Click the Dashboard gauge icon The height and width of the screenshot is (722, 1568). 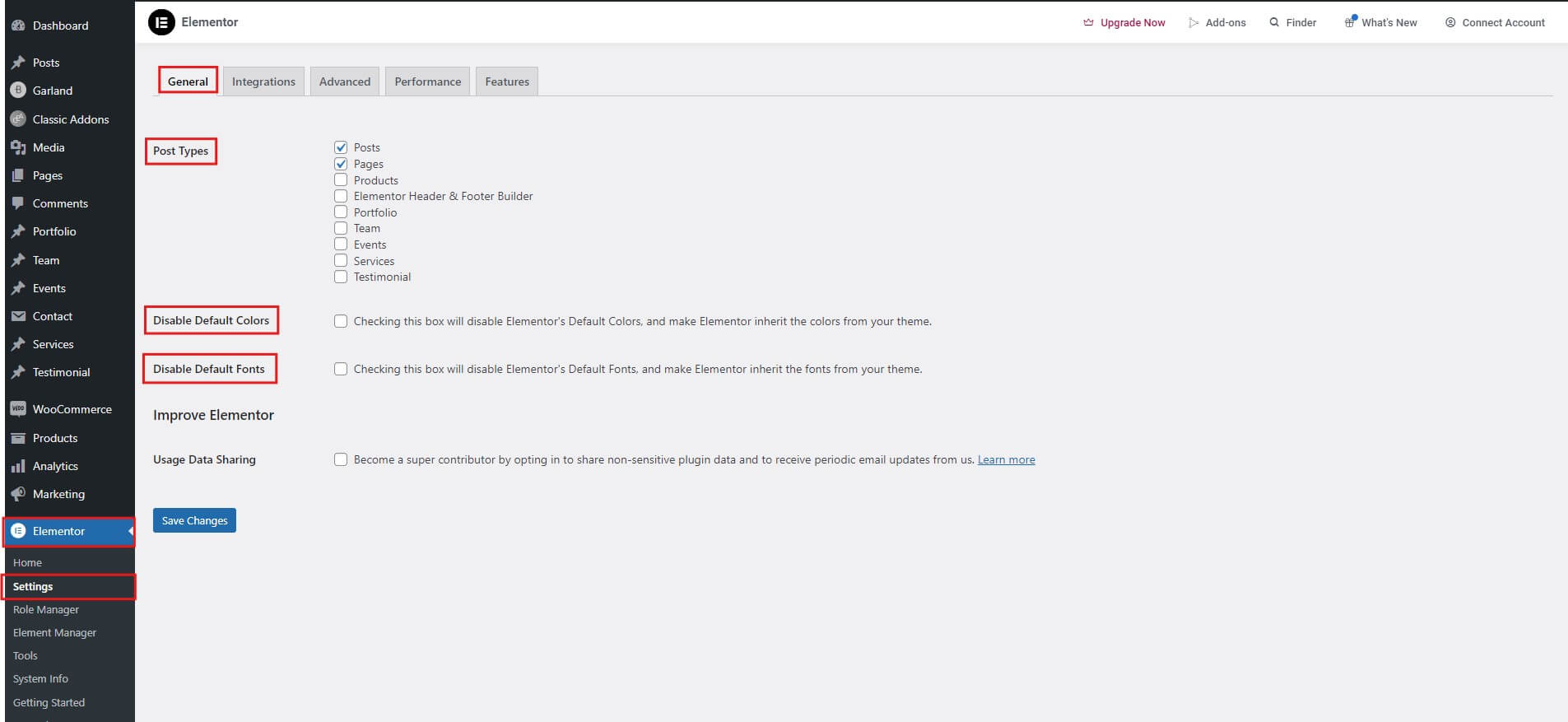click(18, 26)
